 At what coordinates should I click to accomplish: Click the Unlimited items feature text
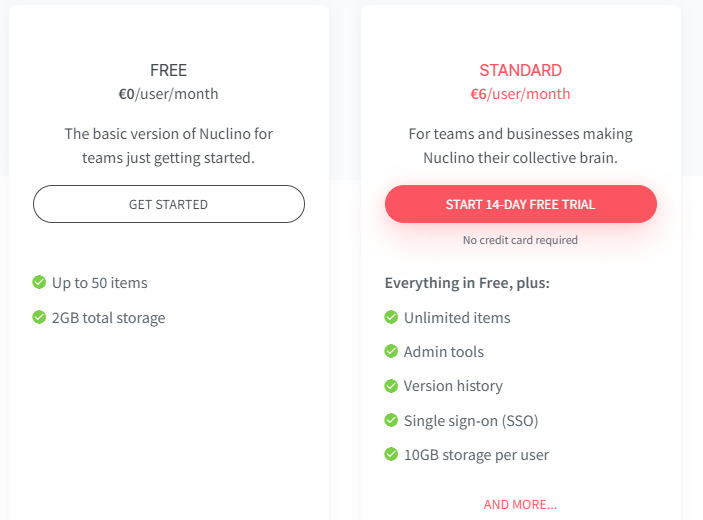tap(457, 318)
